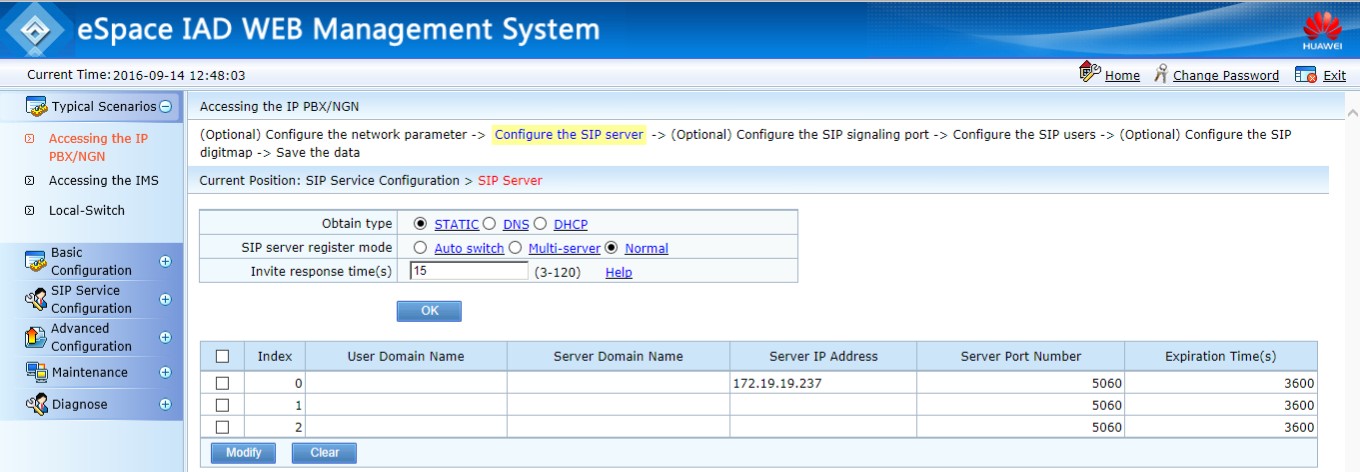This screenshot has width=1360, height=472.
Task: Click the Expiration Time(s) column header
Action: [x=1220, y=356]
